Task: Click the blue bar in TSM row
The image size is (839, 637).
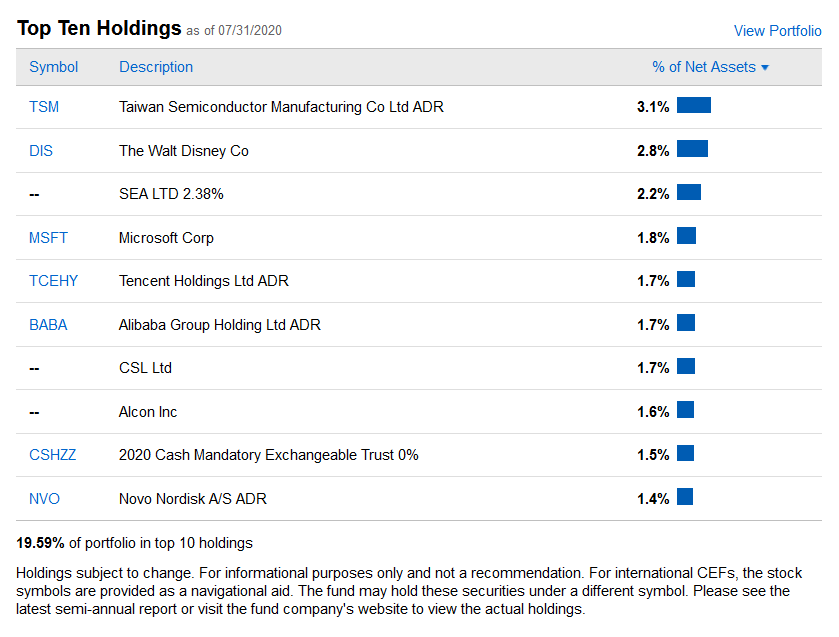Action: click(694, 105)
